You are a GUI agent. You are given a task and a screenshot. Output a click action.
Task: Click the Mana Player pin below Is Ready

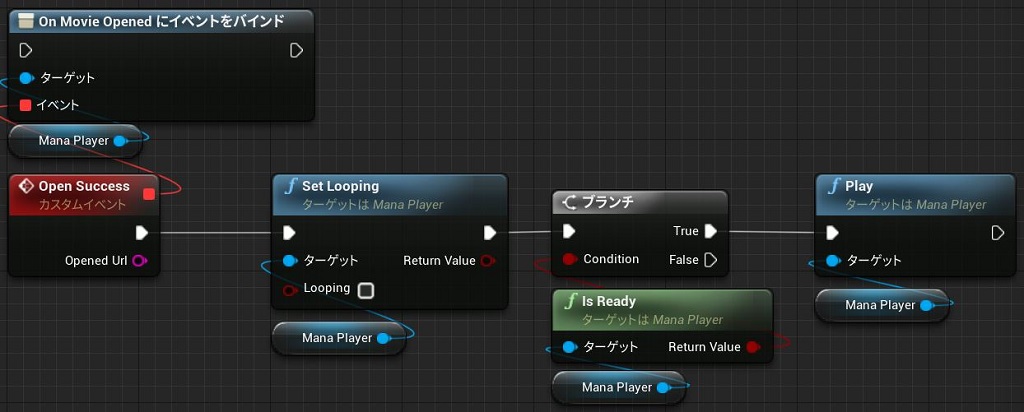(664, 388)
